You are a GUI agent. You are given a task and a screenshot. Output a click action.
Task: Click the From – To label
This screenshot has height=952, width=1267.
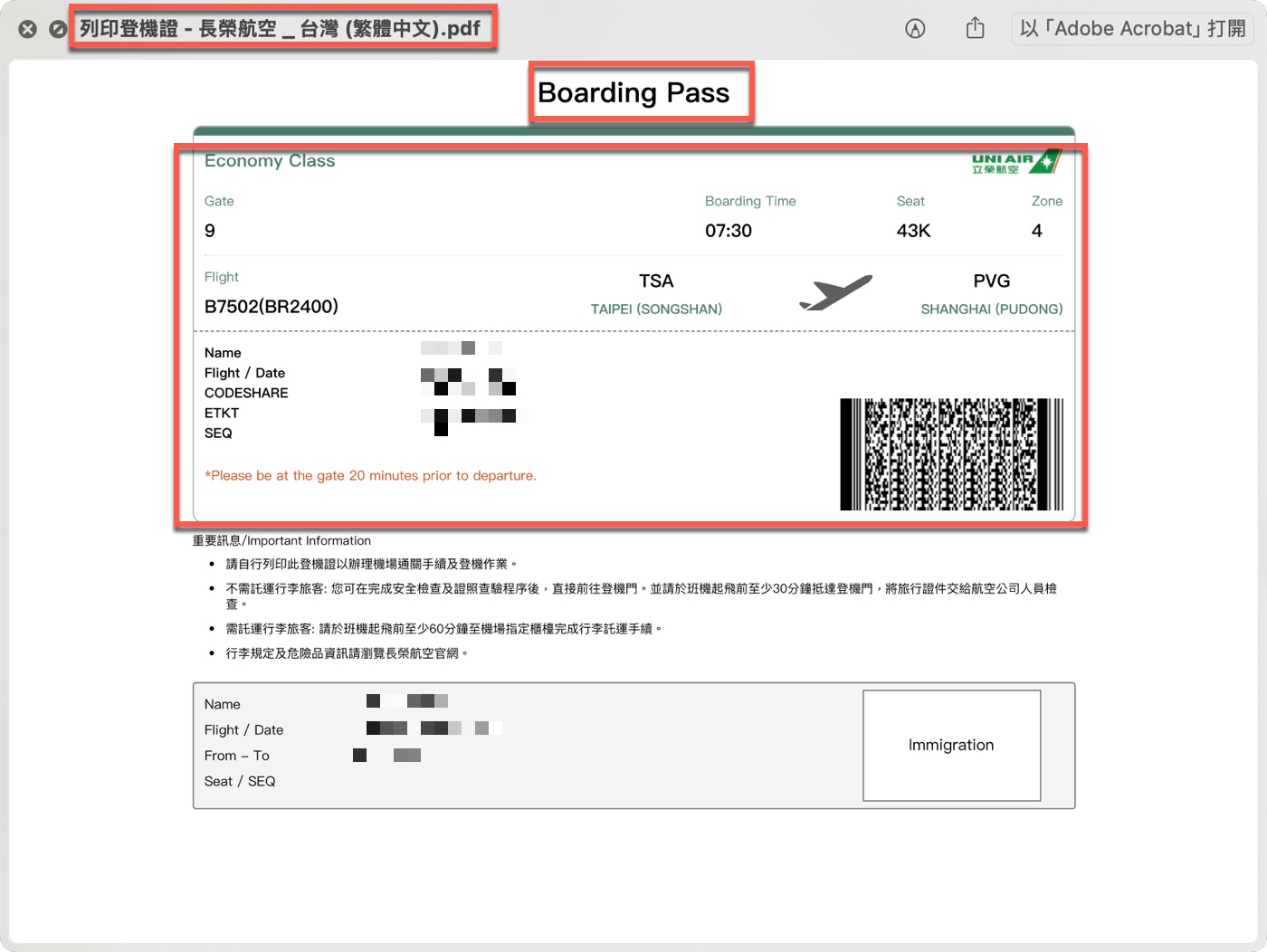(x=236, y=756)
